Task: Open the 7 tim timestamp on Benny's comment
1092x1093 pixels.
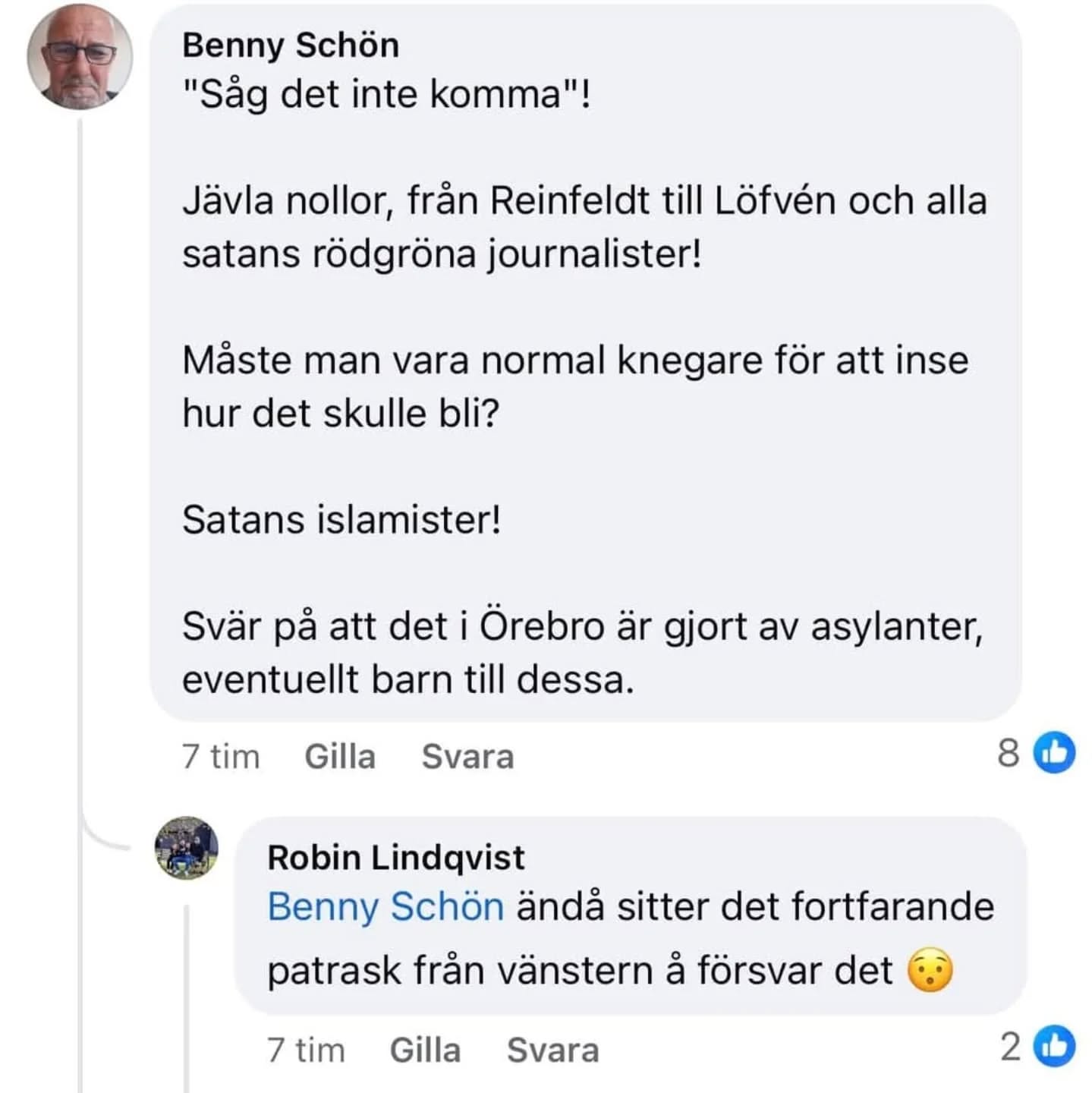Action: pyautogui.click(x=221, y=757)
